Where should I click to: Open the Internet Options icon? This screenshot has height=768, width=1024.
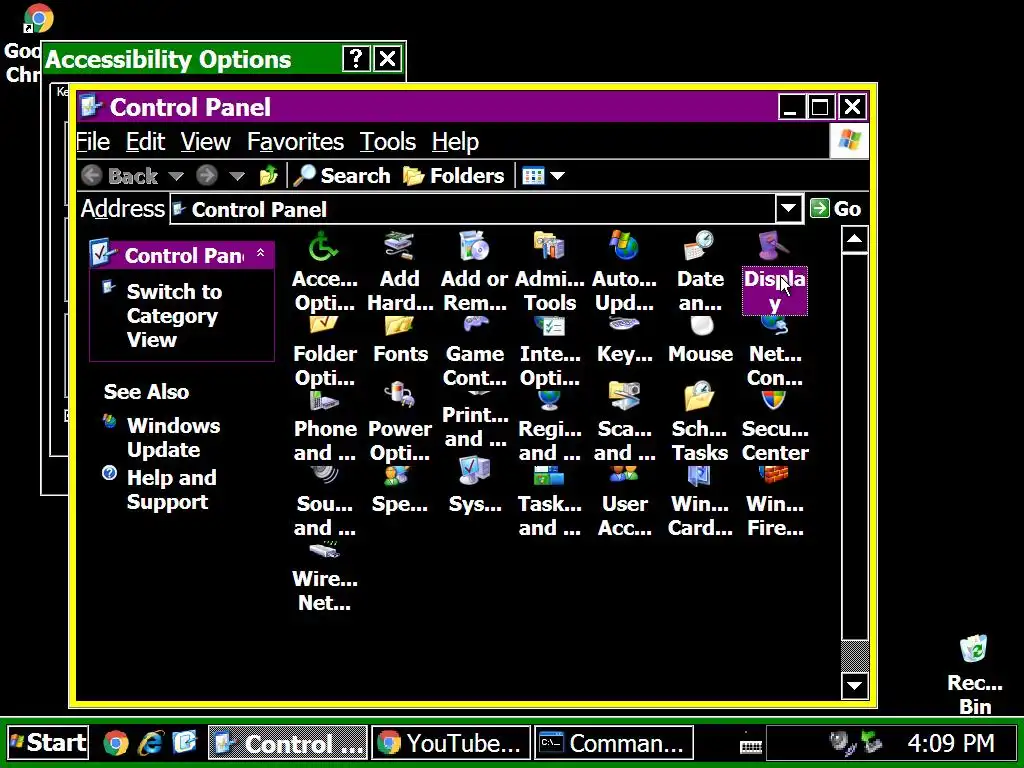click(x=550, y=353)
